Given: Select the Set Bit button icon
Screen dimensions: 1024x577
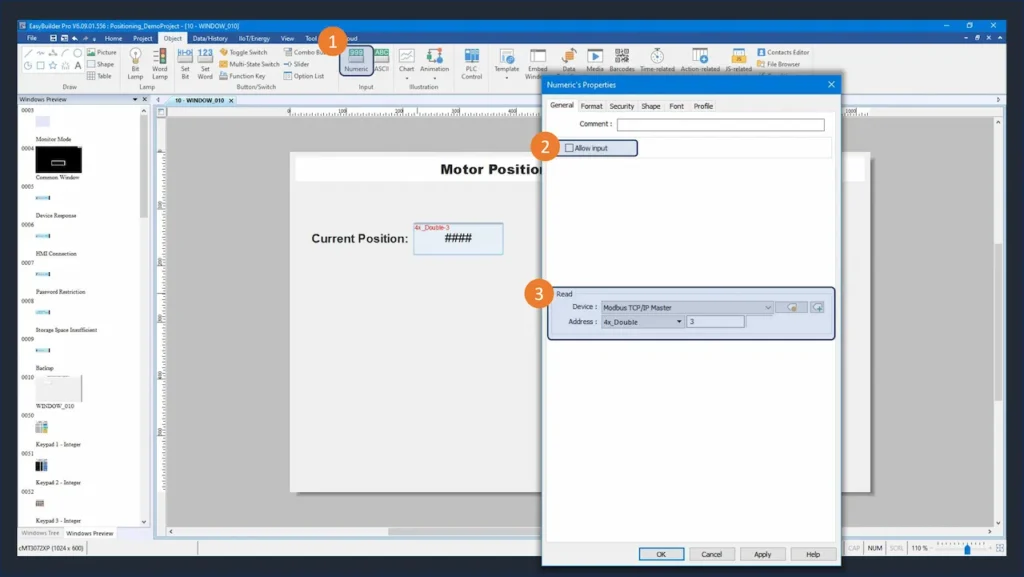Looking at the screenshot, I should pos(185,62).
